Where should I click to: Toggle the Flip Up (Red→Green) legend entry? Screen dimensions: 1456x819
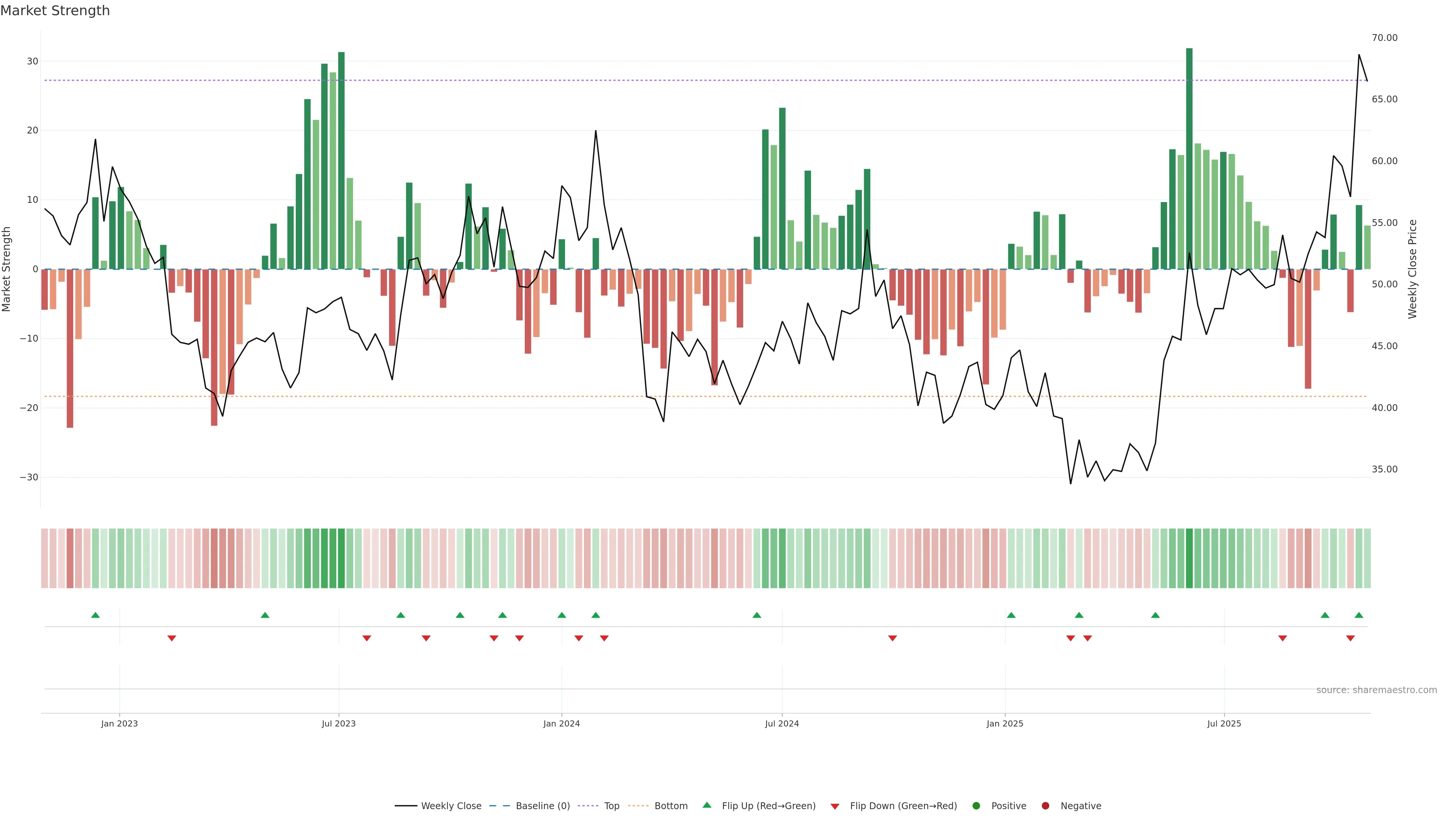768,806
